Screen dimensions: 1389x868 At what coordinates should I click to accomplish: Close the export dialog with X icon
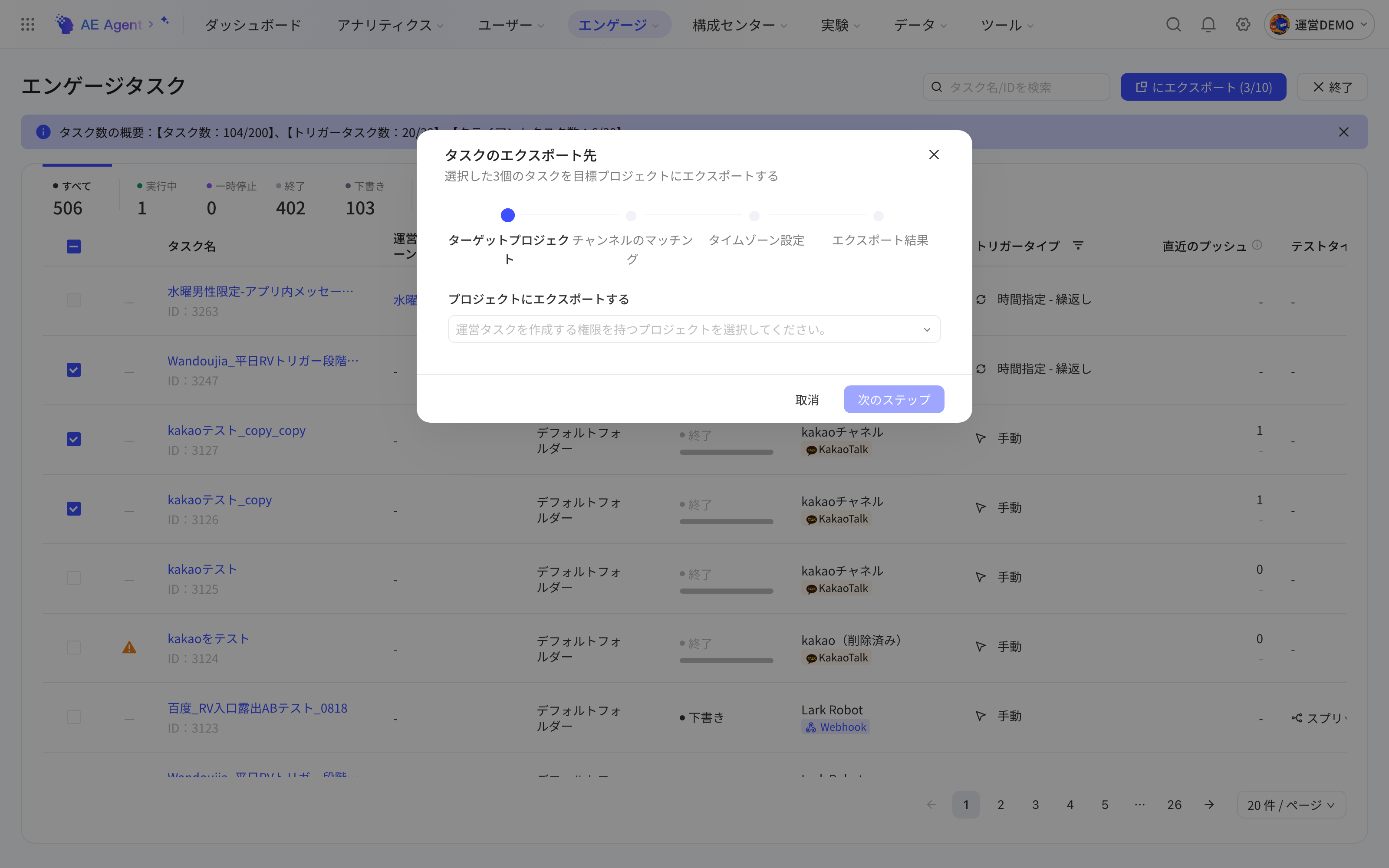(x=934, y=155)
